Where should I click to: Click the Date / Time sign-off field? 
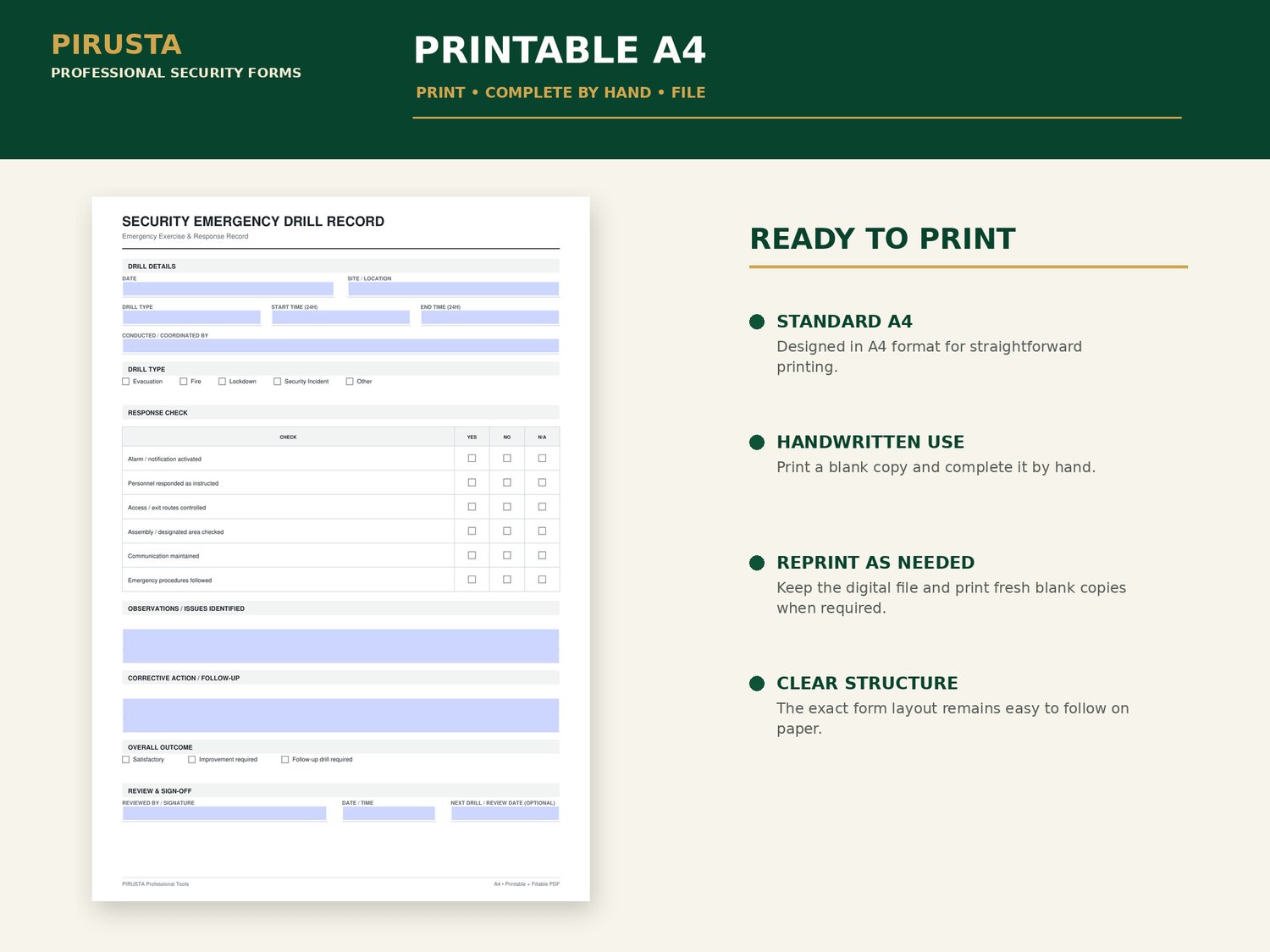pyautogui.click(x=389, y=814)
